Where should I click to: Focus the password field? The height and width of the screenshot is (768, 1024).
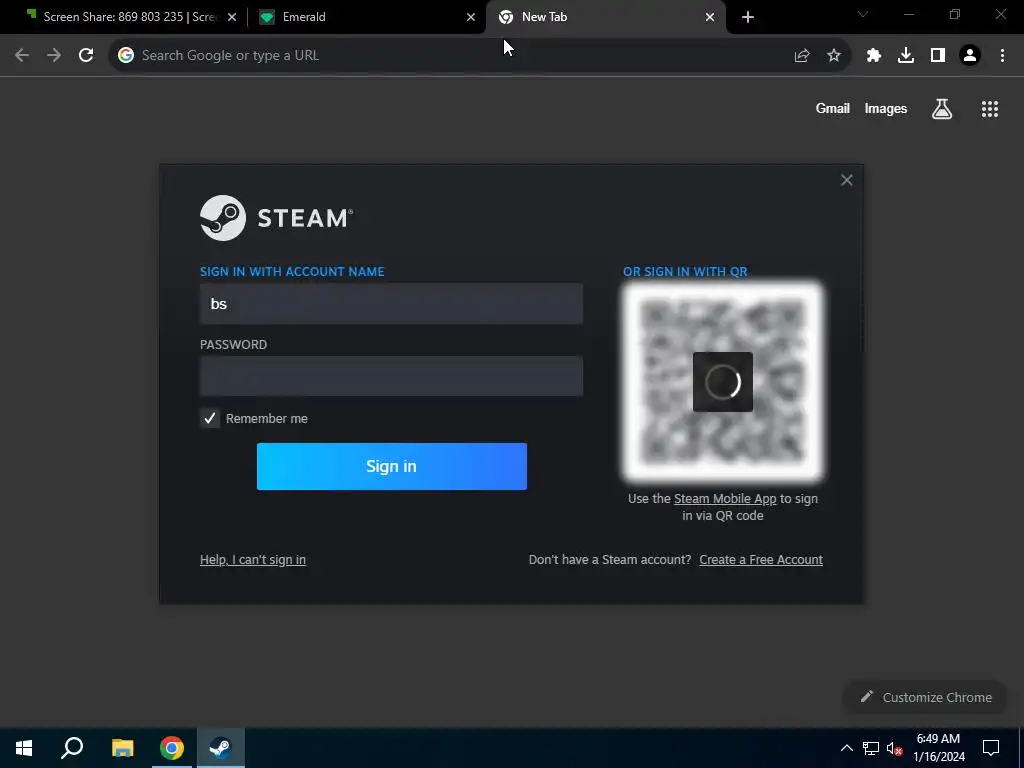[391, 376]
